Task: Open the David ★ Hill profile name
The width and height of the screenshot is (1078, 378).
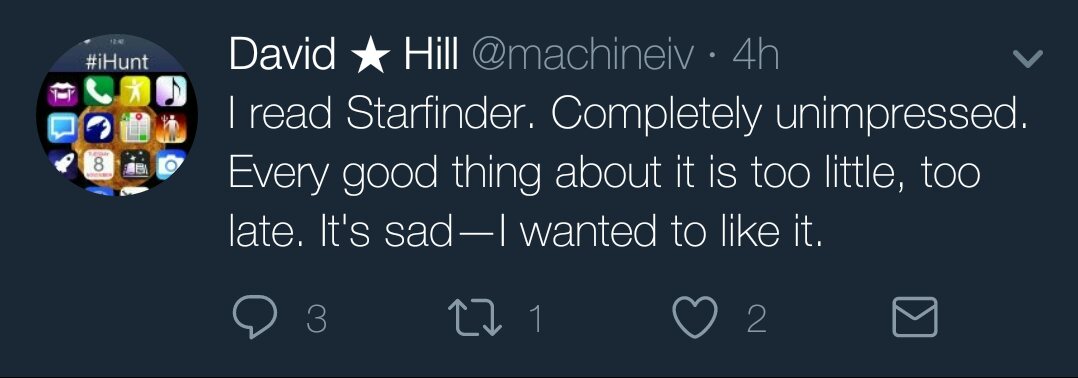Action: (344, 54)
